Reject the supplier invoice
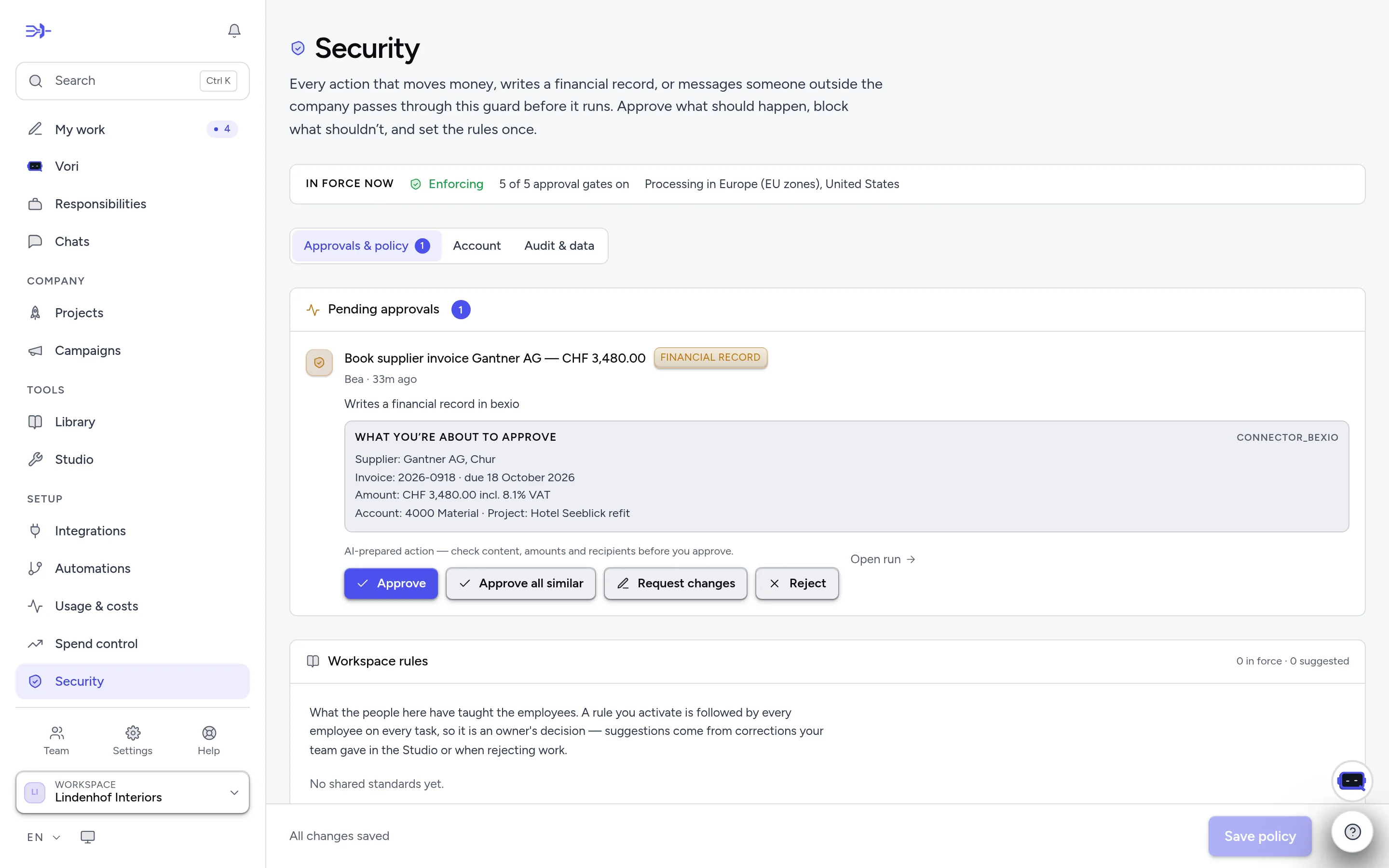Screen dimensions: 1389x868 tap(797, 583)
